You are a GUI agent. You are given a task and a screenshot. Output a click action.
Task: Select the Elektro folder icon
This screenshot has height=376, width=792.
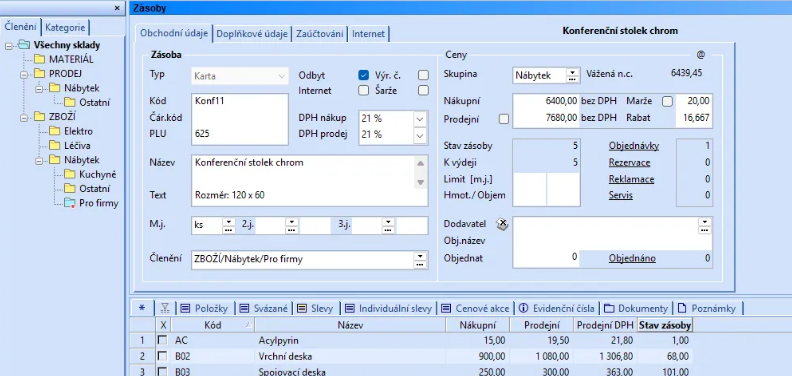click(x=55, y=131)
